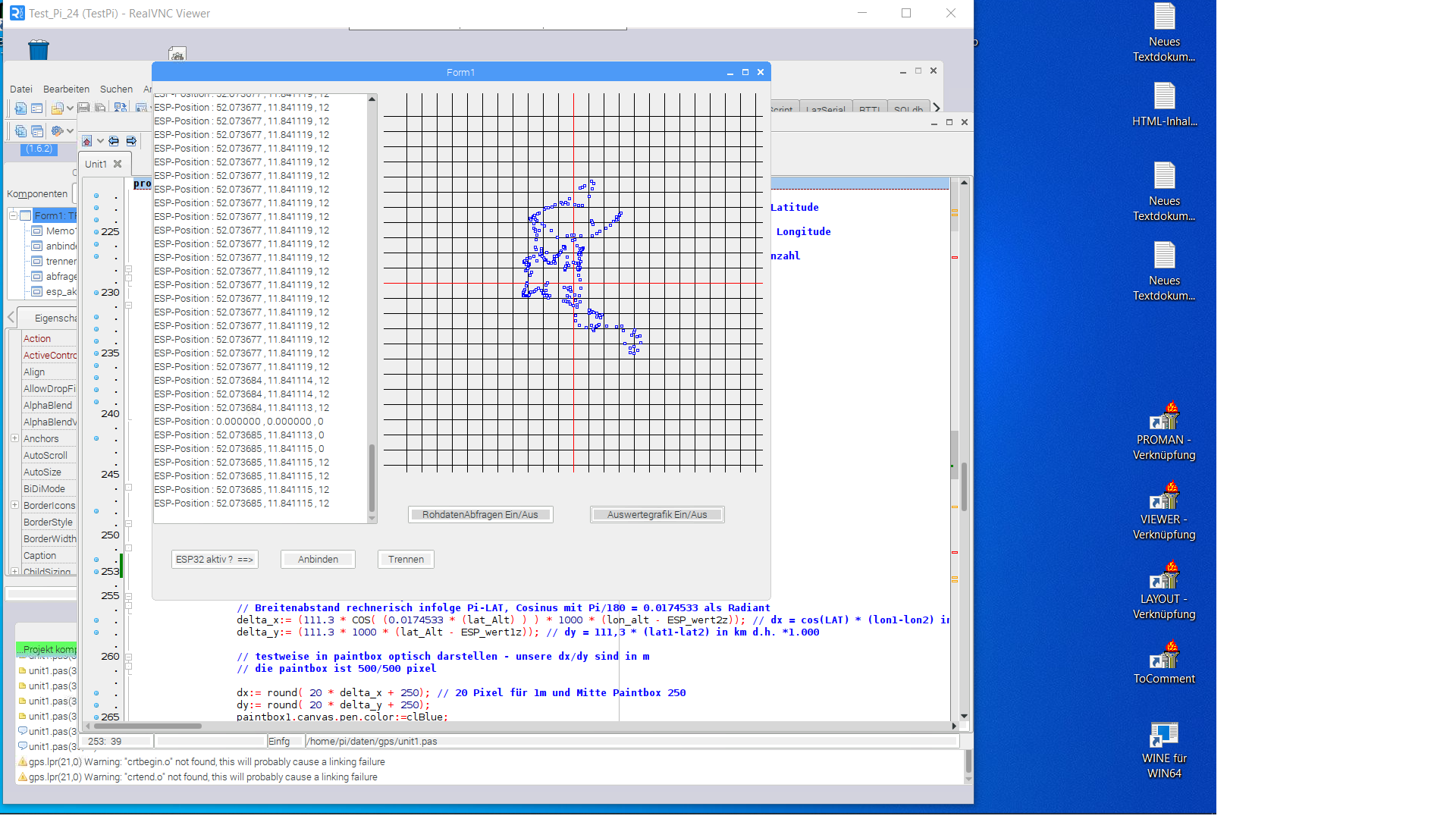Viewport: 1456px width, 819px height.
Task: Collapse the Form1 tree node
Action: pyautogui.click(x=13, y=216)
